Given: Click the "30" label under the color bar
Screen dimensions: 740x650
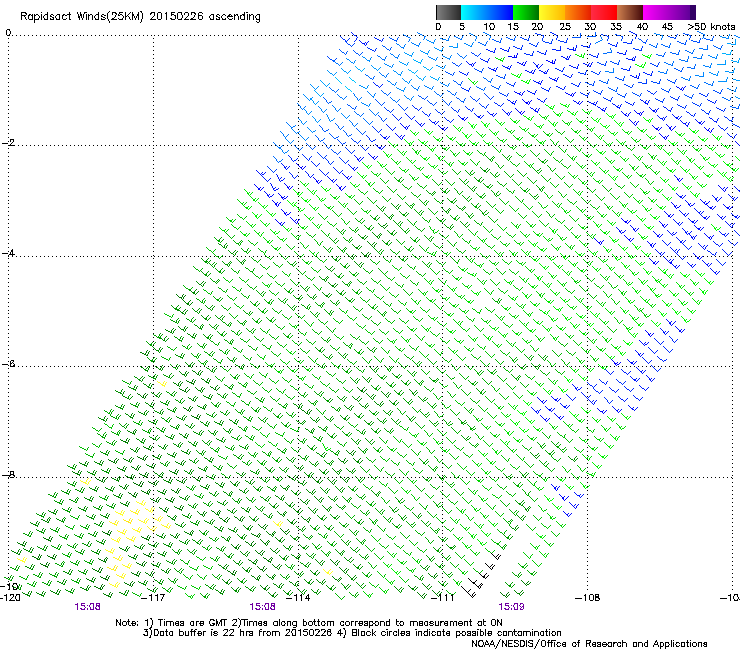Looking at the screenshot, I should click(590, 27).
